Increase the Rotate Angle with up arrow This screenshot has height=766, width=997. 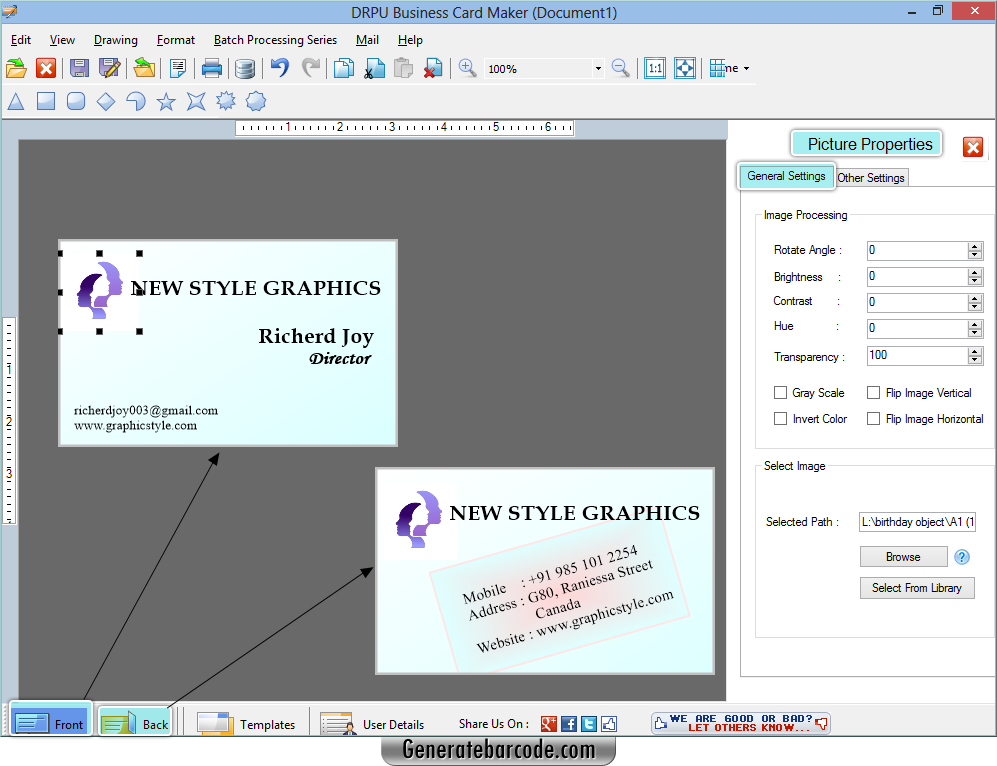[x=975, y=247]
